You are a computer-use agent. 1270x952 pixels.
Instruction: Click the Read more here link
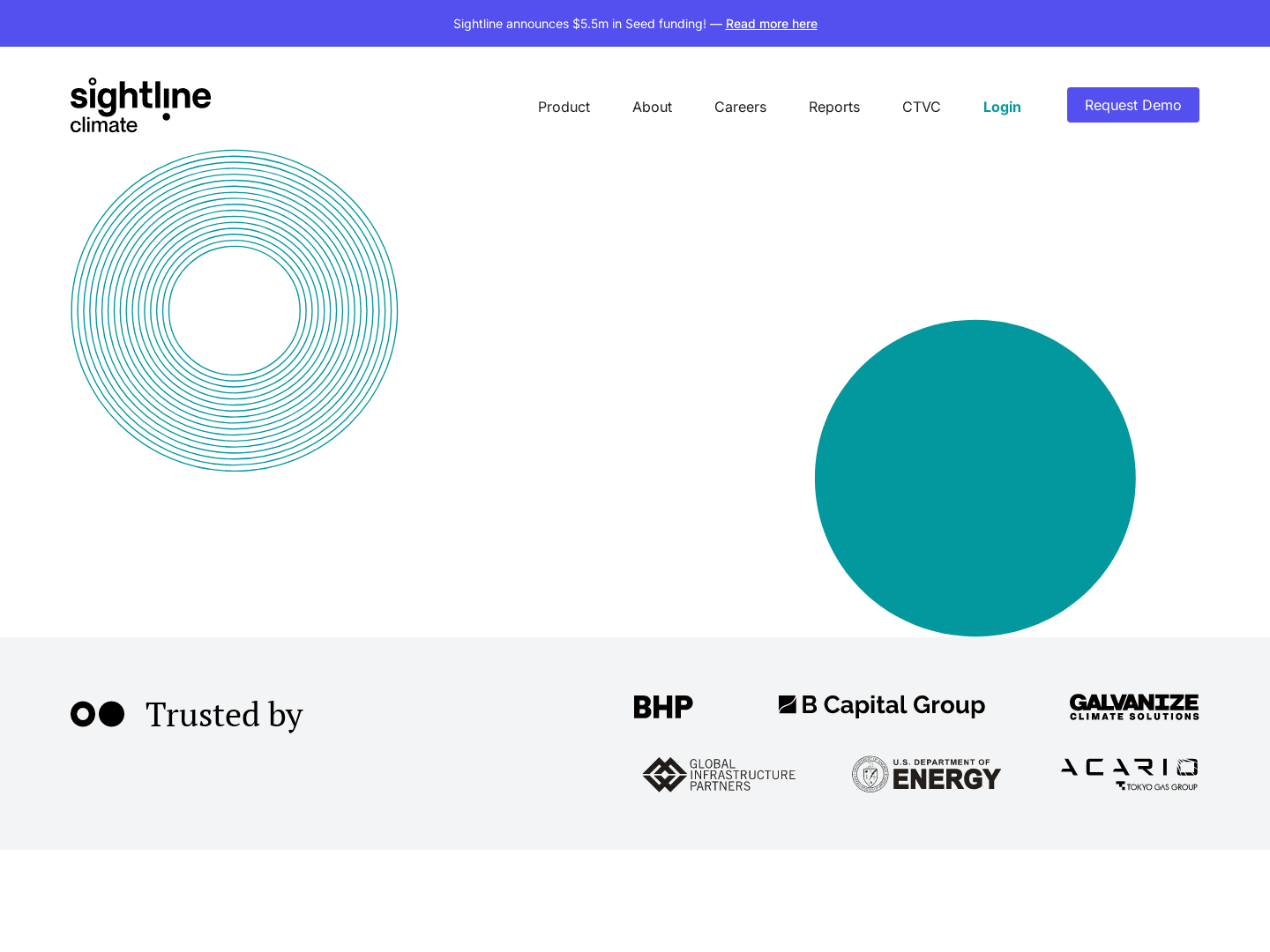tap(771, 24)
